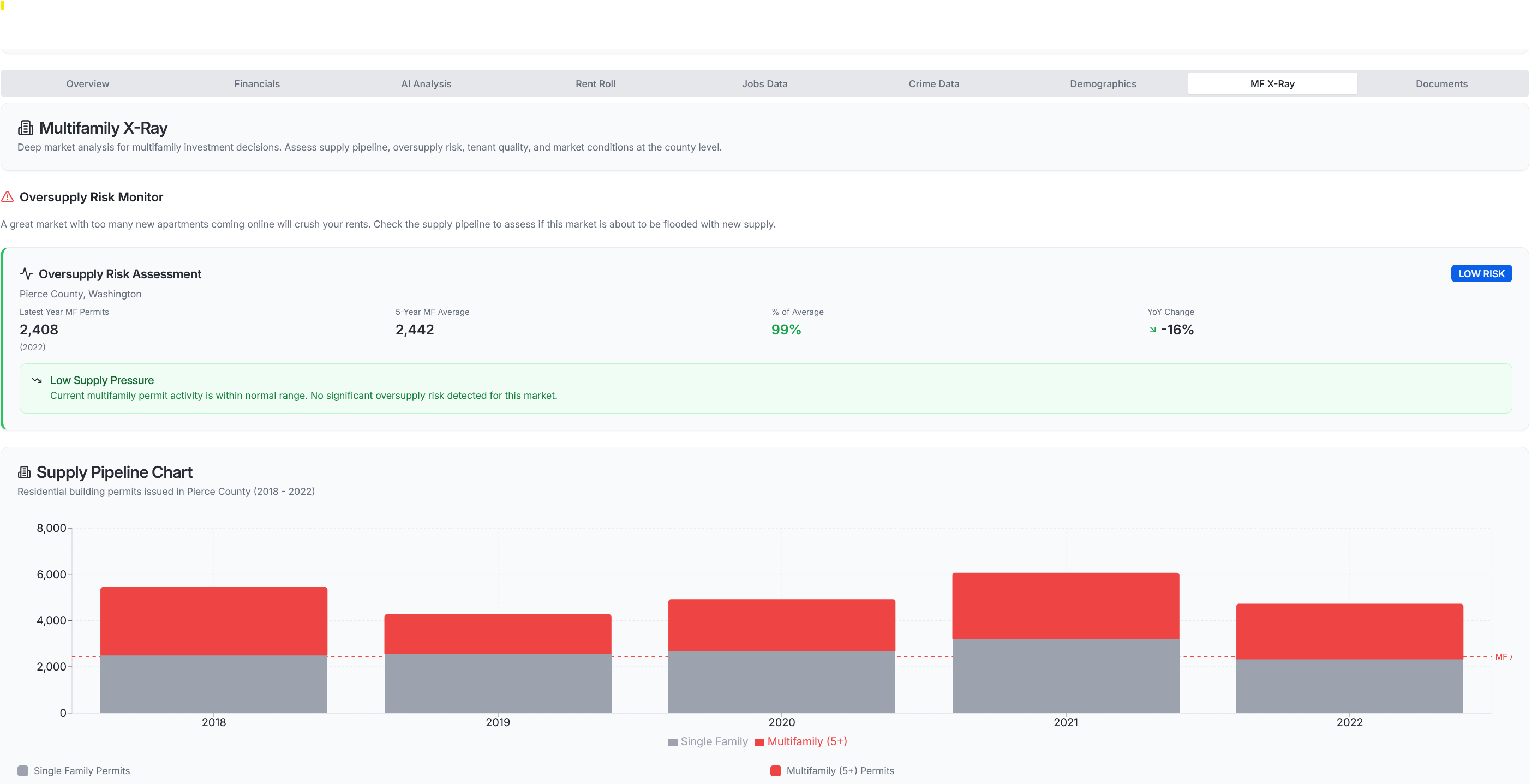View the Crime Data tab
1532x784 pixels.
pos(933,83)
